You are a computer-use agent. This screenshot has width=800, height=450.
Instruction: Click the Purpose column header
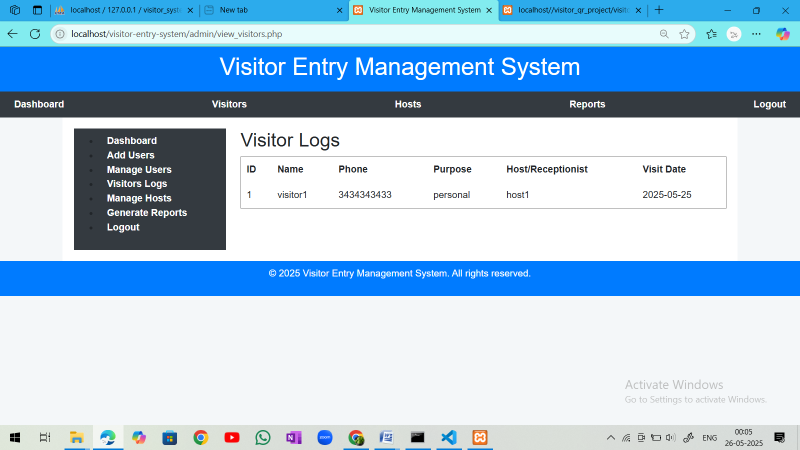(452, 169)
